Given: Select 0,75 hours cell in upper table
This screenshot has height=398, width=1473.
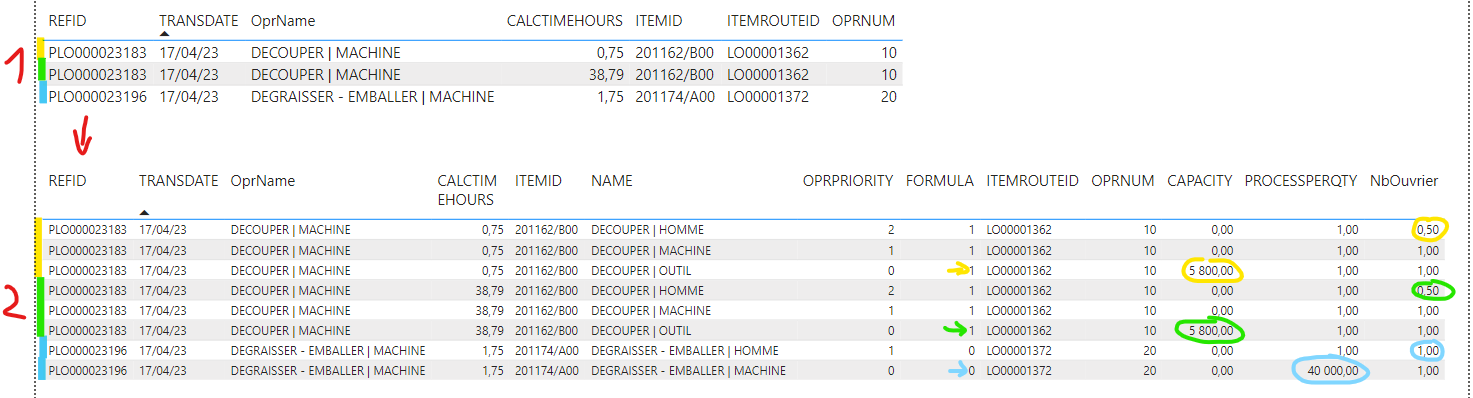Looking at the screenshot, I should tap(610, 52).
